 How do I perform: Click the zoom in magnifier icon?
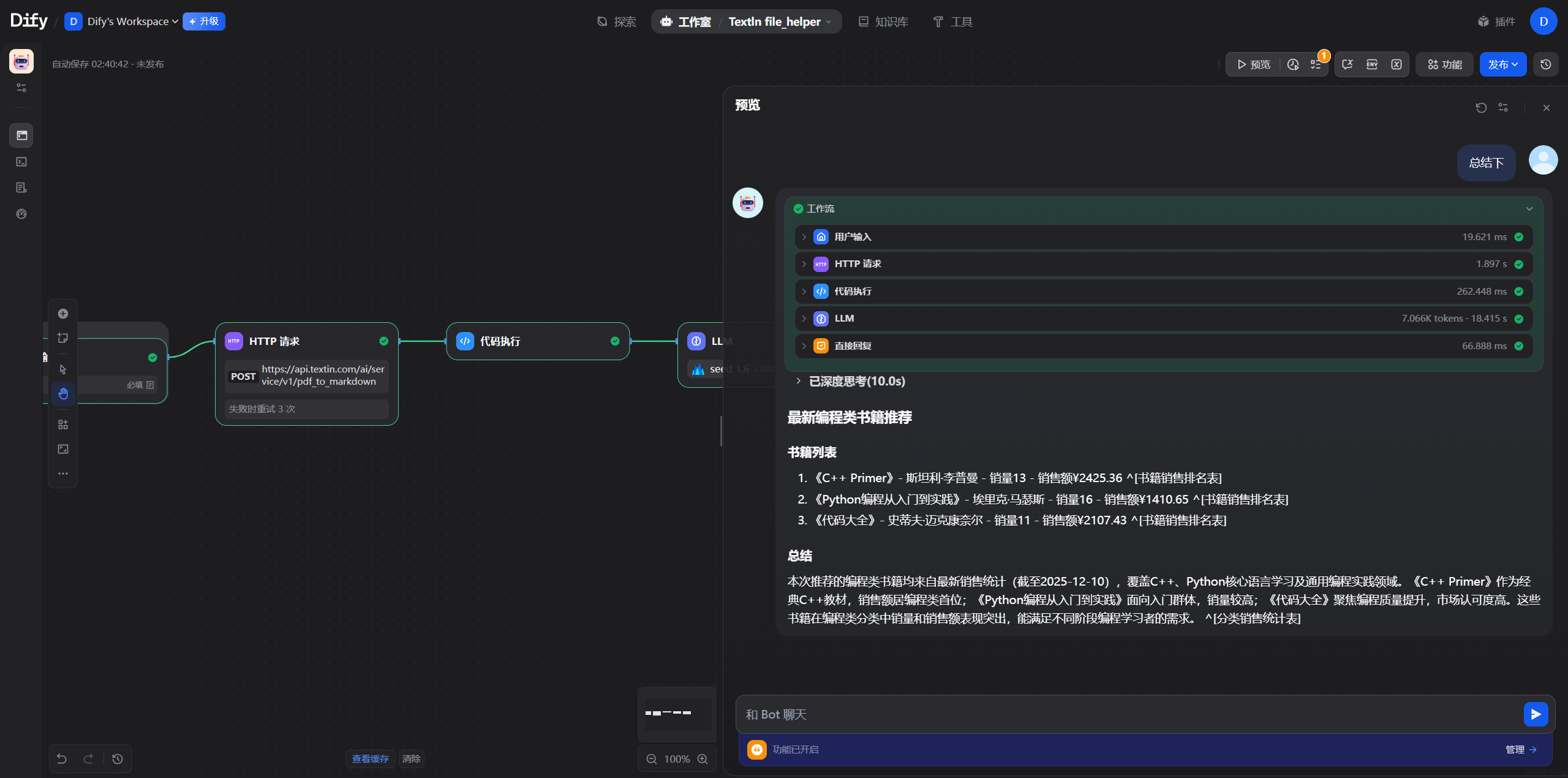[703, 759]
